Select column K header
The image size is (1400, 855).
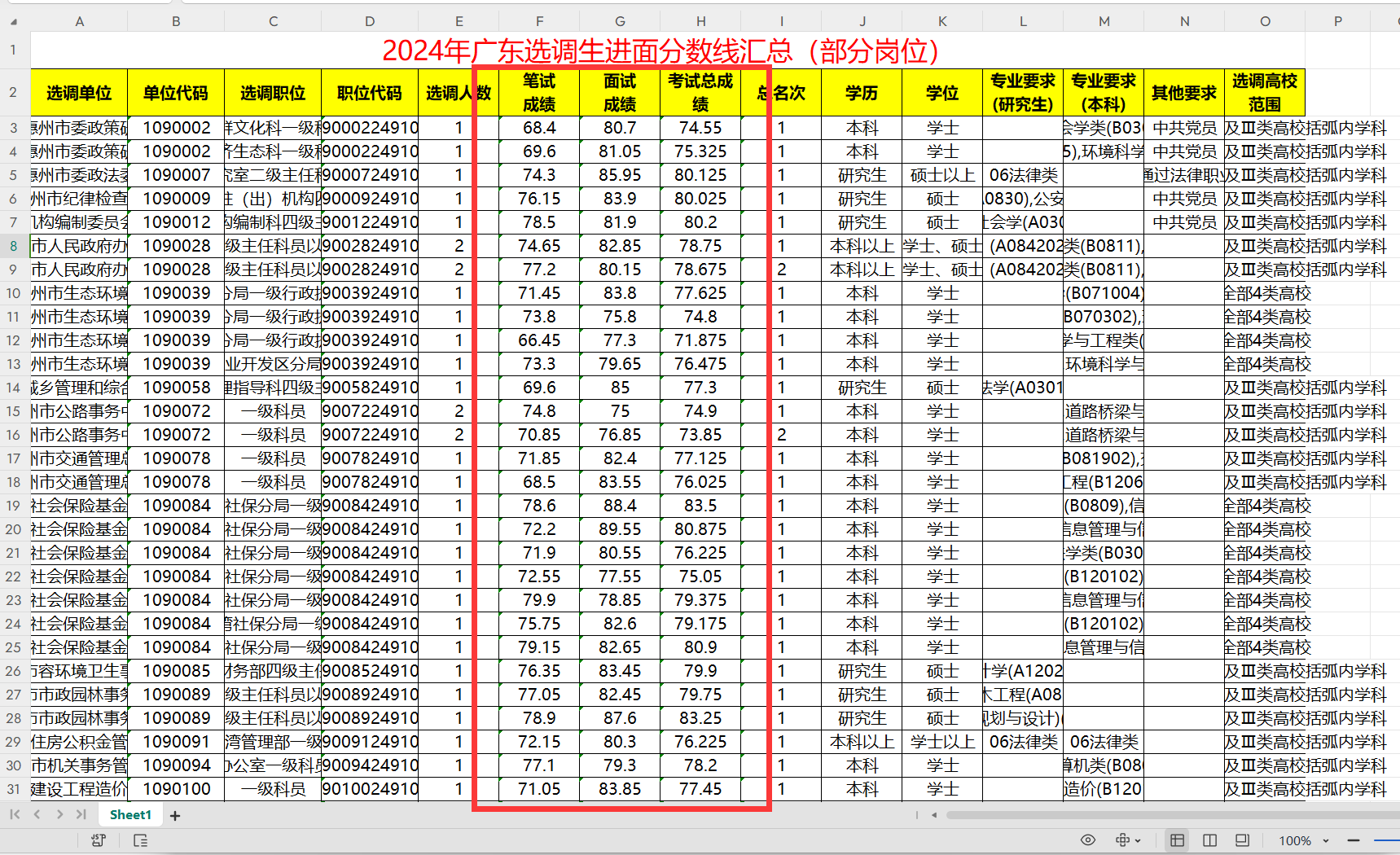(942, 22)
